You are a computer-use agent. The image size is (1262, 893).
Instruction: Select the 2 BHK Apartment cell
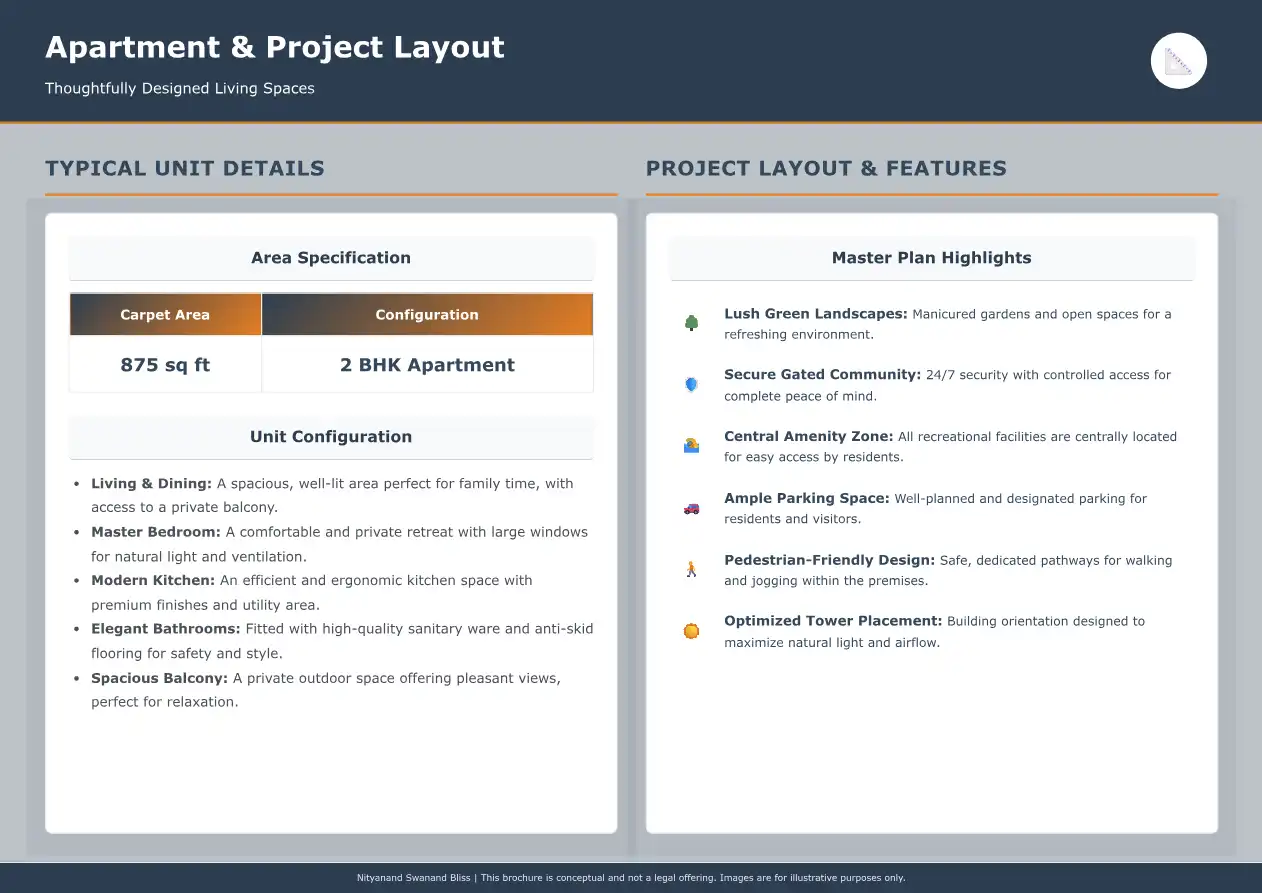click(427, 365)
